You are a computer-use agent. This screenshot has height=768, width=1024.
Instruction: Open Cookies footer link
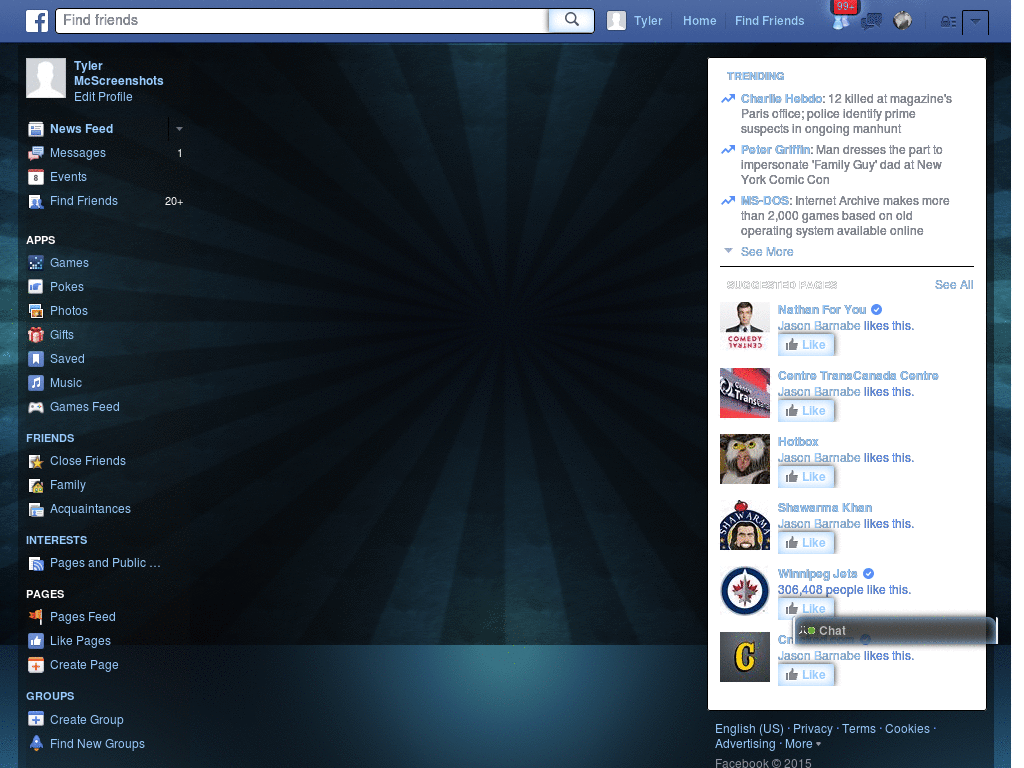pos(907,729)
